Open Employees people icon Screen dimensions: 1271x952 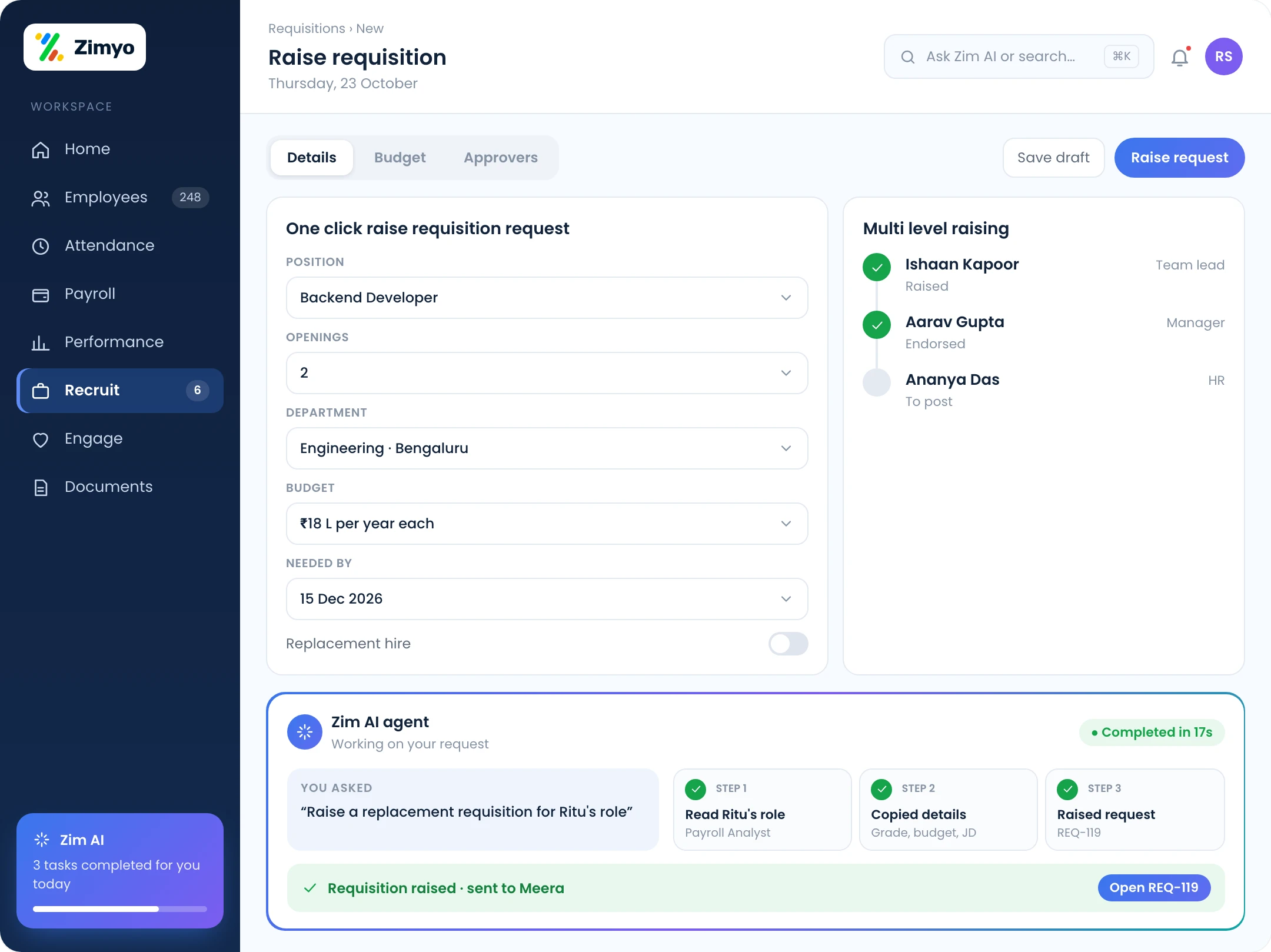coord(41,198)
